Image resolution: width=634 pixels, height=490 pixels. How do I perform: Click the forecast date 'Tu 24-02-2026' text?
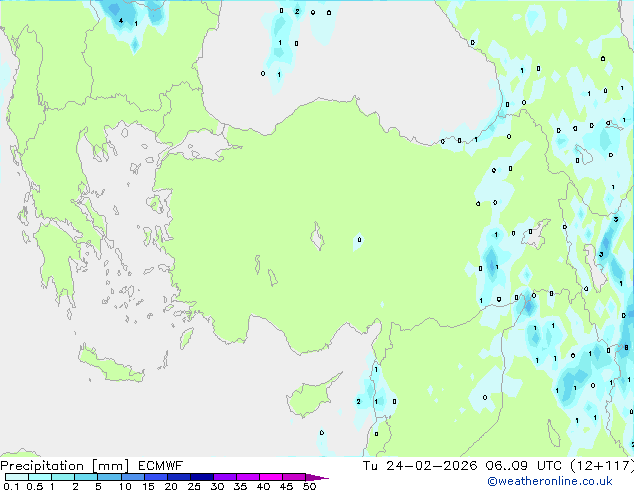(x=420, y=466)
